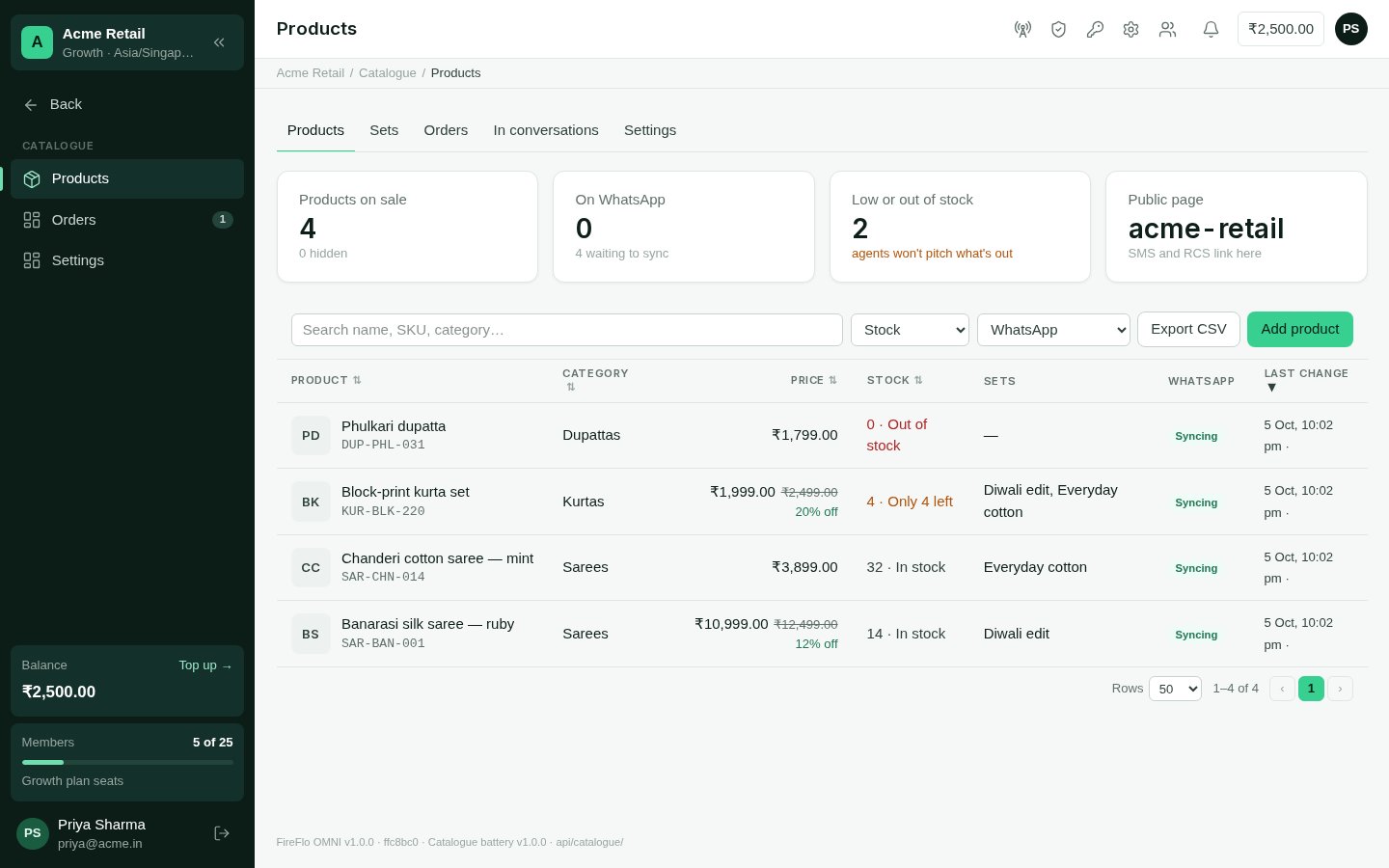The image size is (1389, 868).
Task: Open the Catalogue breadcrumb link
Action: 388,73
